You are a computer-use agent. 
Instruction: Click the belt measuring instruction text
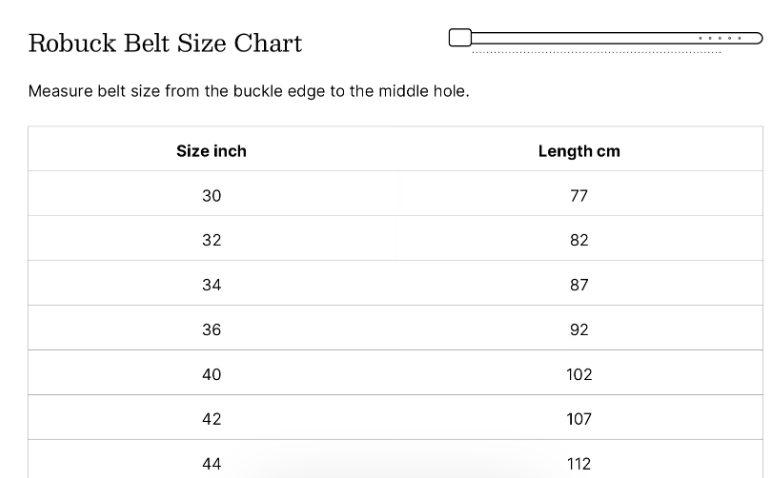(x=249, y=92)
